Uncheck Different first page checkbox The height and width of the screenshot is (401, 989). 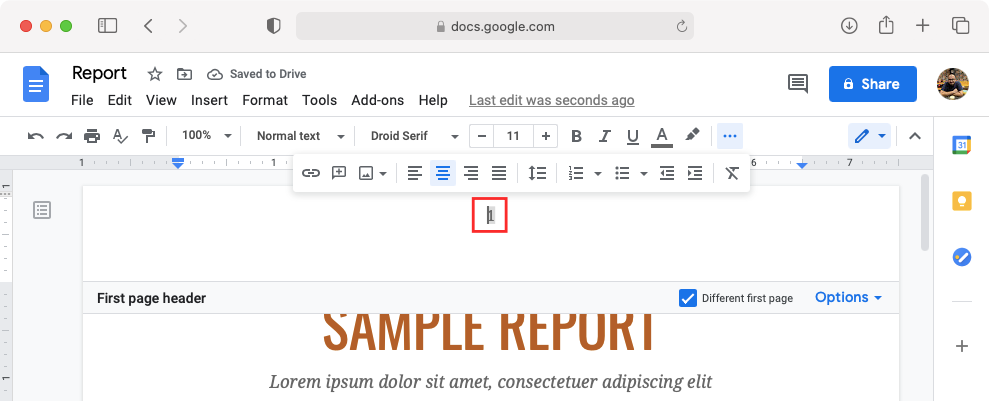click(x=687, y=298)
